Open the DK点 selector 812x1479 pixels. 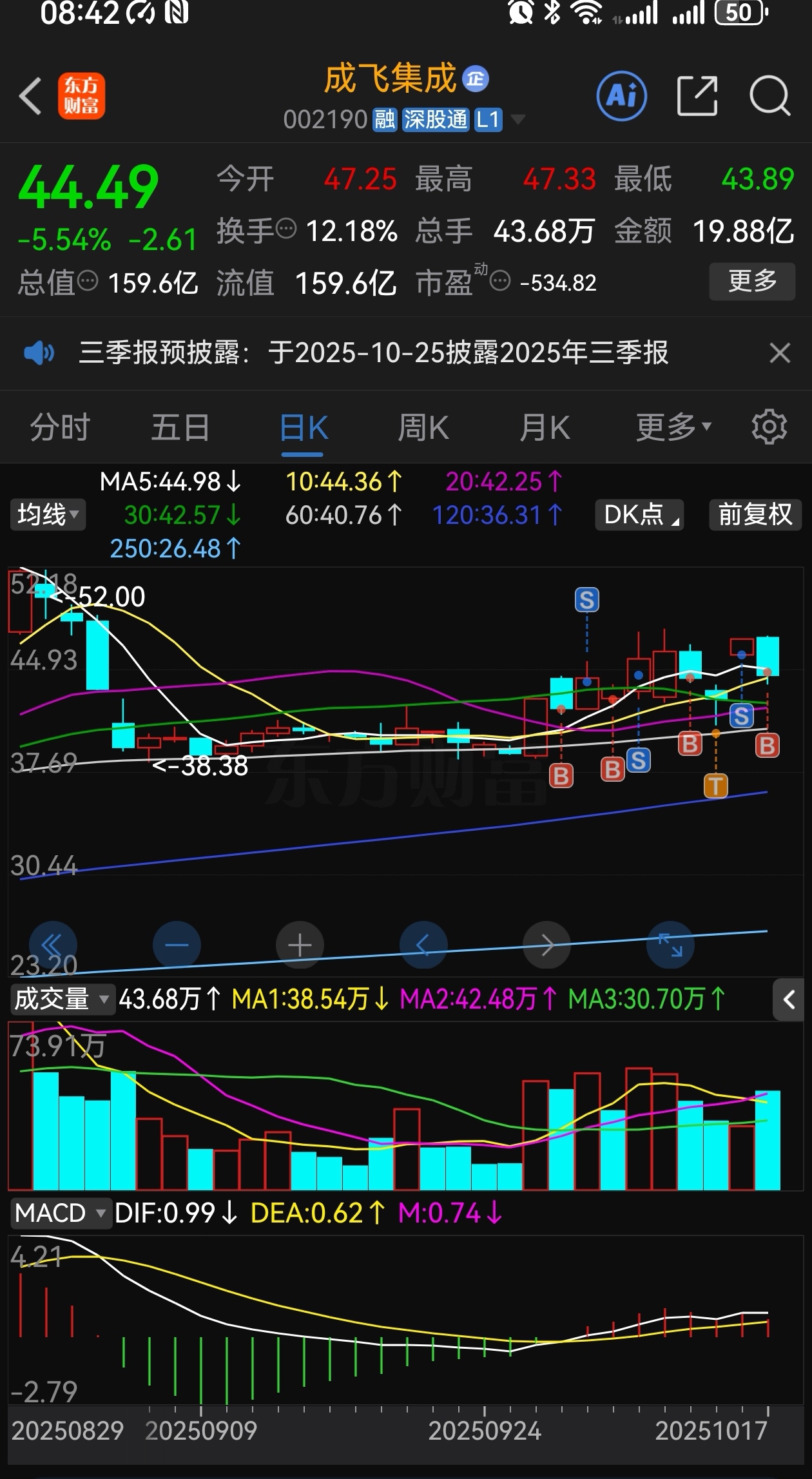[639, 514]
